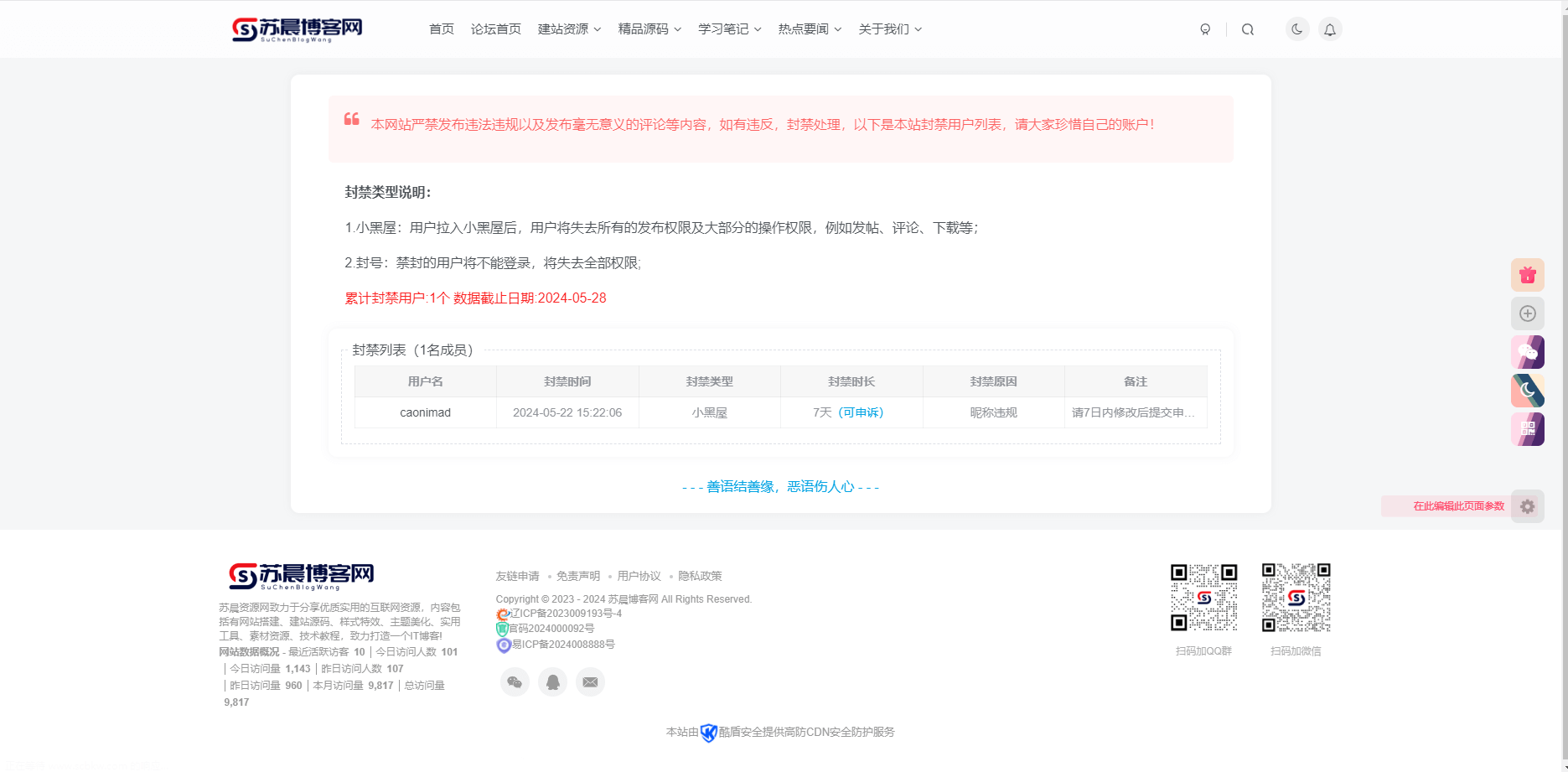Click the 封禁时长 column header
This screenshot has width=1568, height=772.
click(851, 381)
